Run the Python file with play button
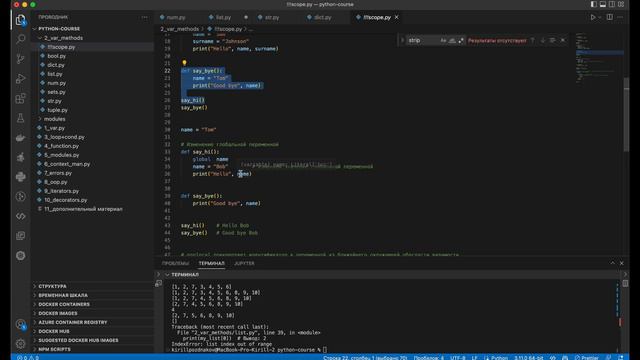This screenshot has height=360, width=640. 593,17
